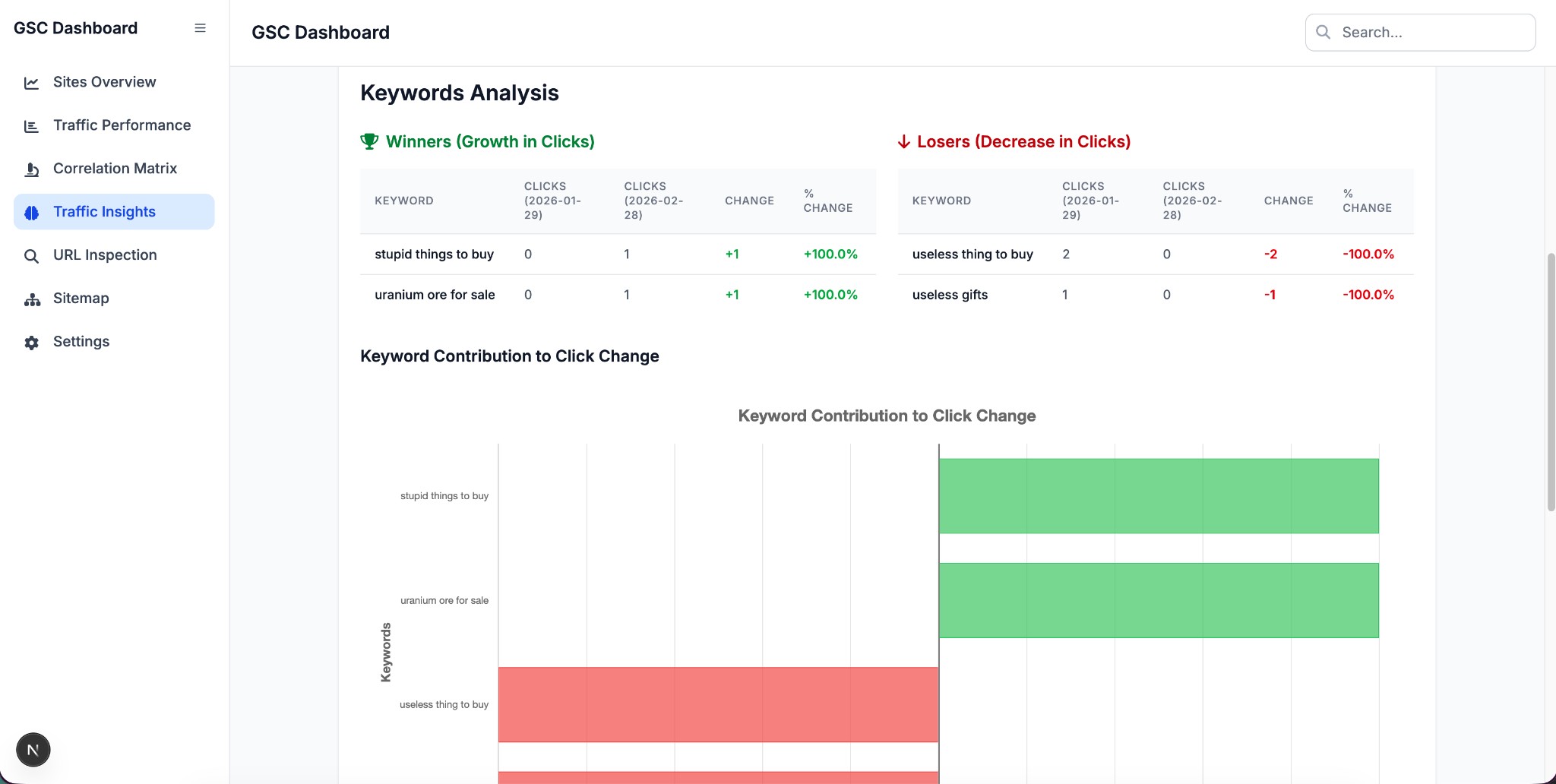Screen dimensions: 1556x784
Task: Click Losers (Decrease in Clicks) heading
Action: [x=1023, y=141]
